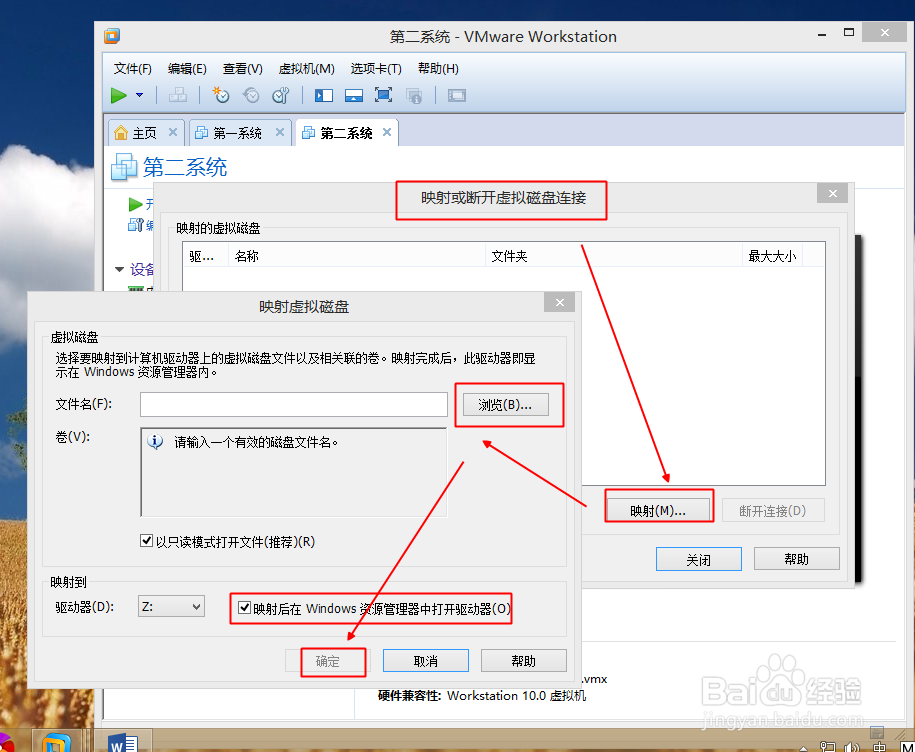
Task: Click the 确定 button in 映射虚拟磁盘
Action: click(x=328, y=661)
